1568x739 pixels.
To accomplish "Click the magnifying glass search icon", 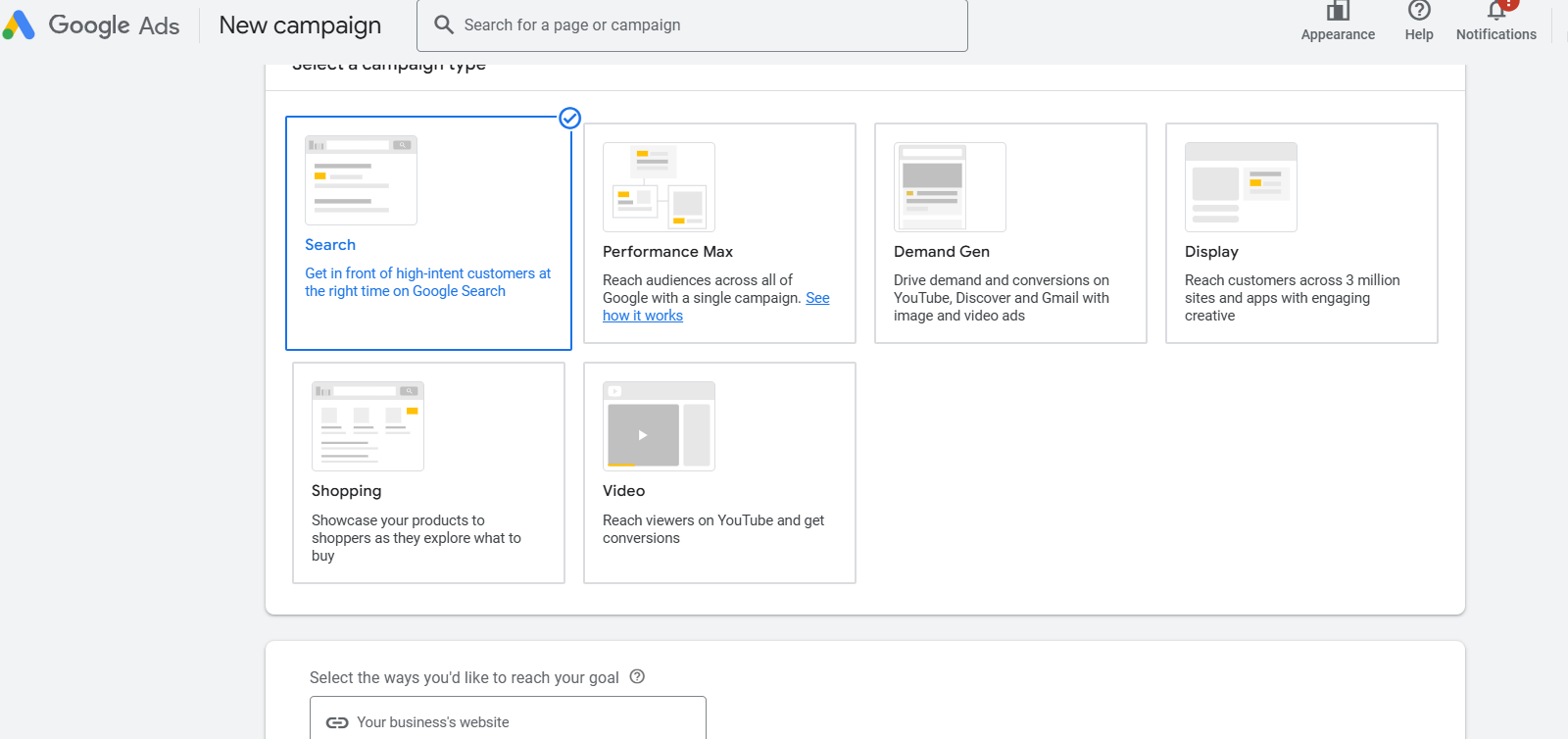I will [x=444, y=25].
